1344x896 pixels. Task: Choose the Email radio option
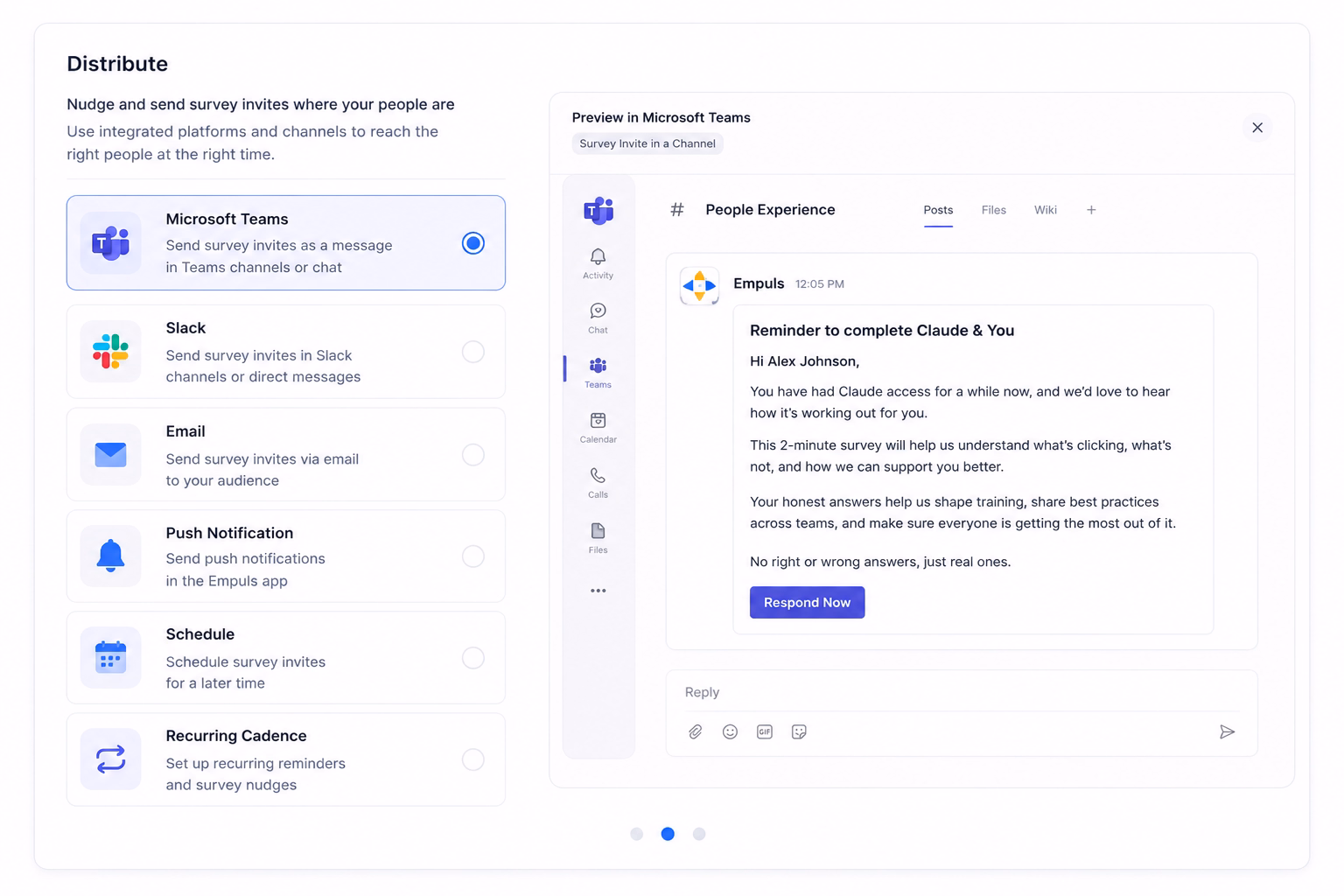pos(473,455)
